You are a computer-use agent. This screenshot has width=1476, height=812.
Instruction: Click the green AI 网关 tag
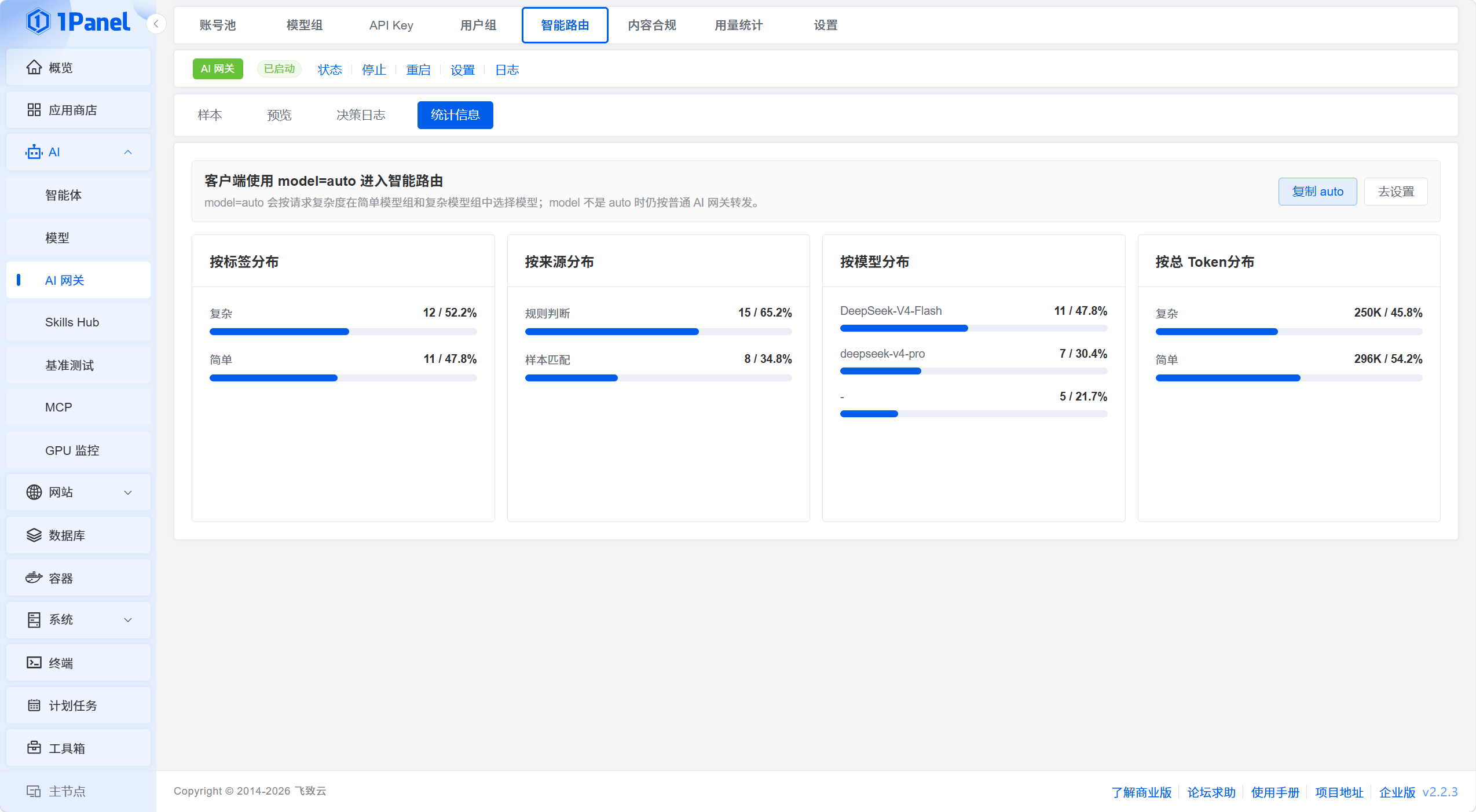point(218,69)
